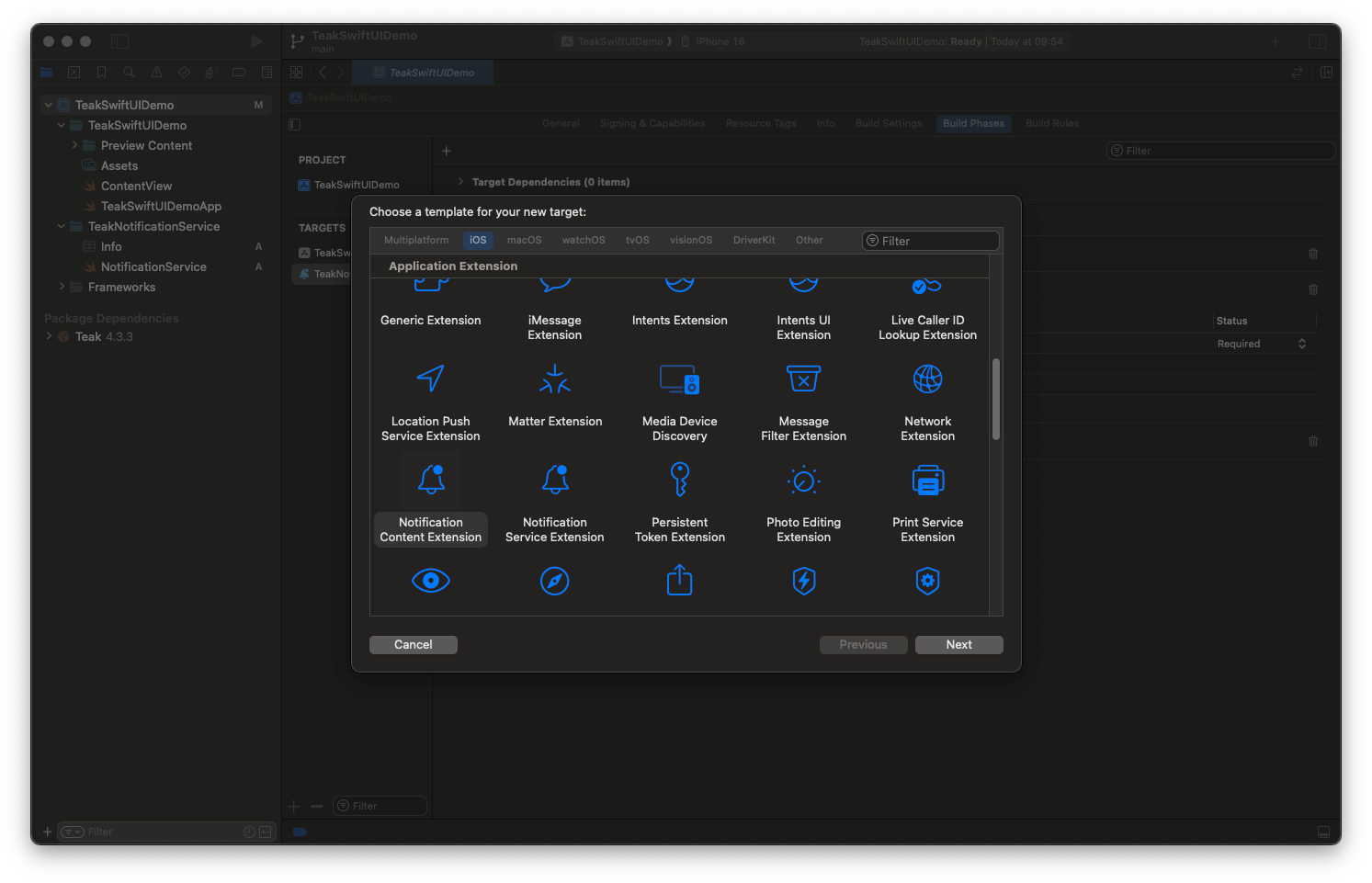This screenshot has width=1372, height=883.
Task: Toggle the inspector panel at top right
Action: [x=1317, y=41]
